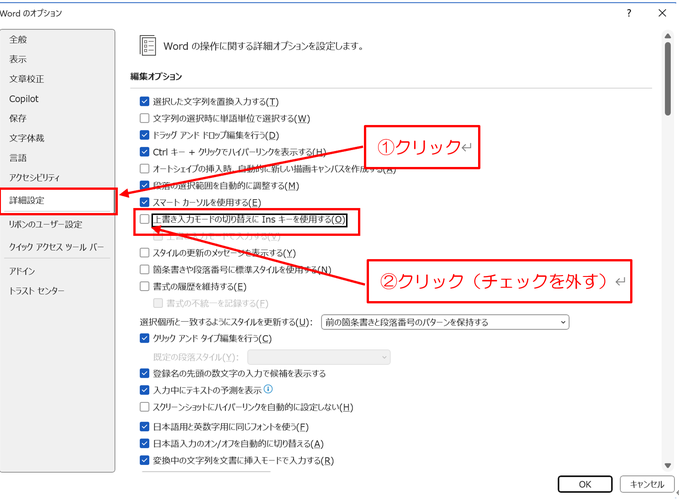
Task: Click the vertical scrollbar thumb
Action: tap(668, 79)
